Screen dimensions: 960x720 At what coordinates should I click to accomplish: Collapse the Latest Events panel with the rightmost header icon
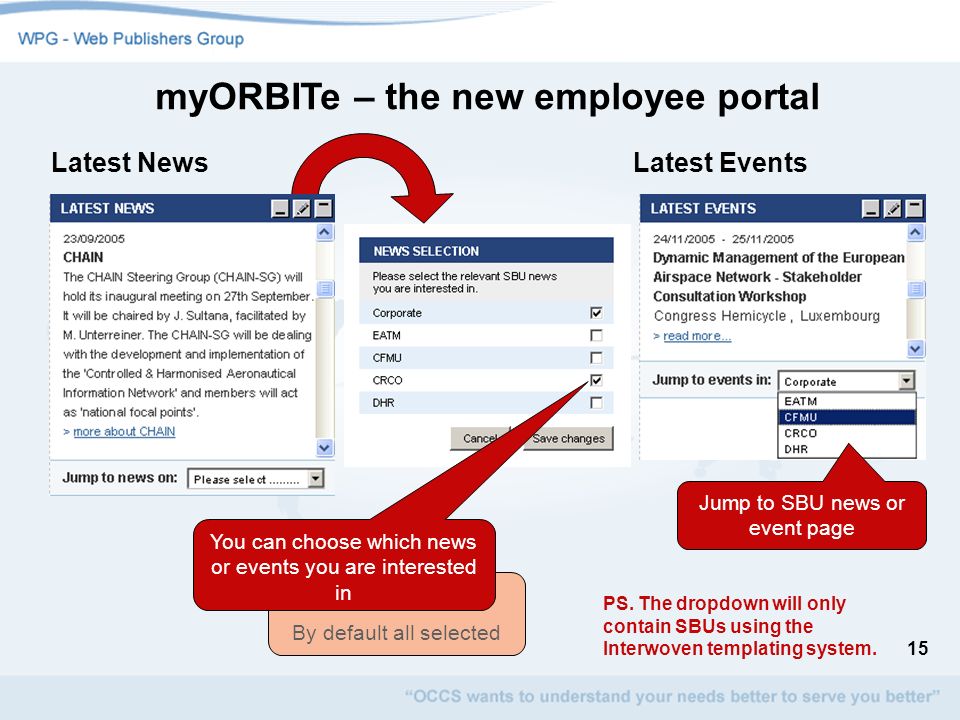[914, 209]
